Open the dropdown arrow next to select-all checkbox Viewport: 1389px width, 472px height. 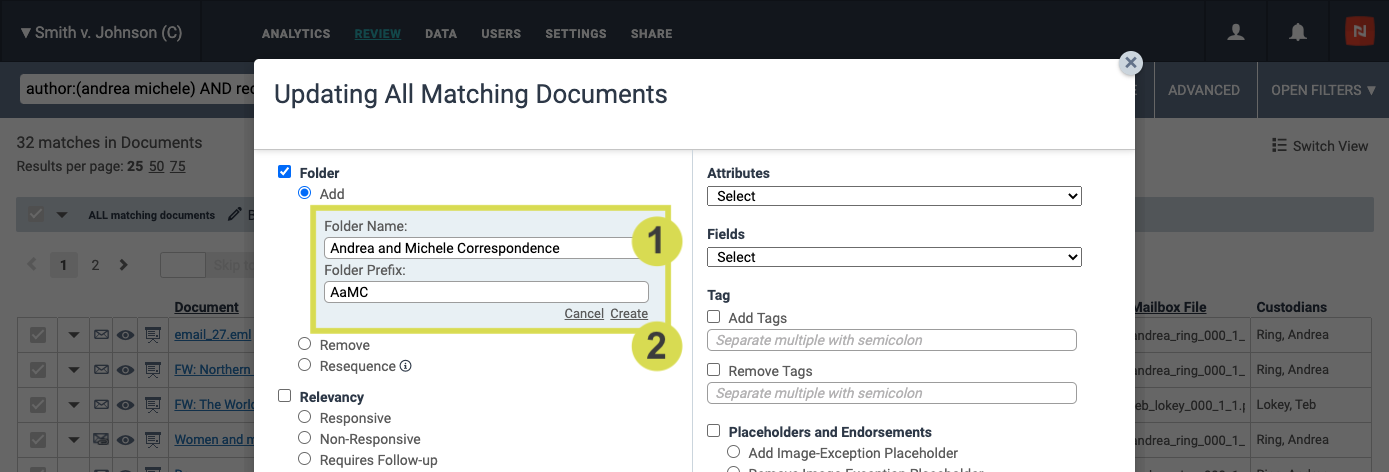tap(62, 214)
